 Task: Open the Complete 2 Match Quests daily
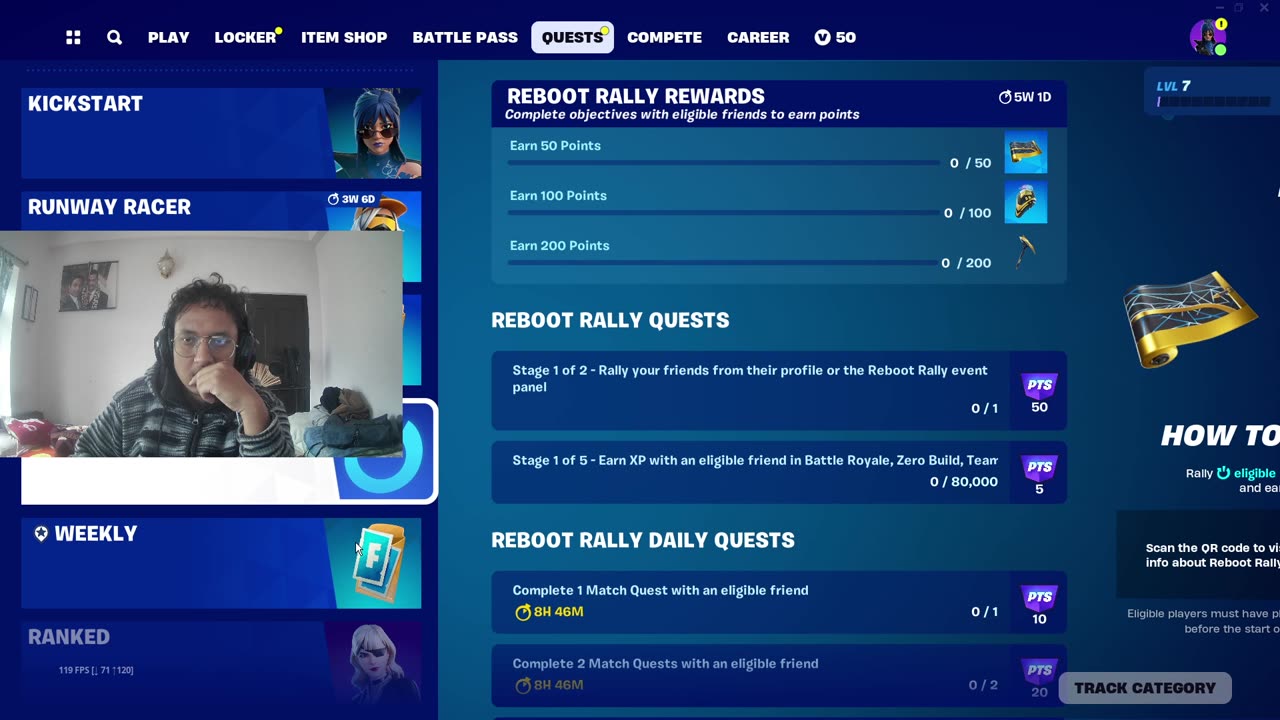click(x=779, y=675)
